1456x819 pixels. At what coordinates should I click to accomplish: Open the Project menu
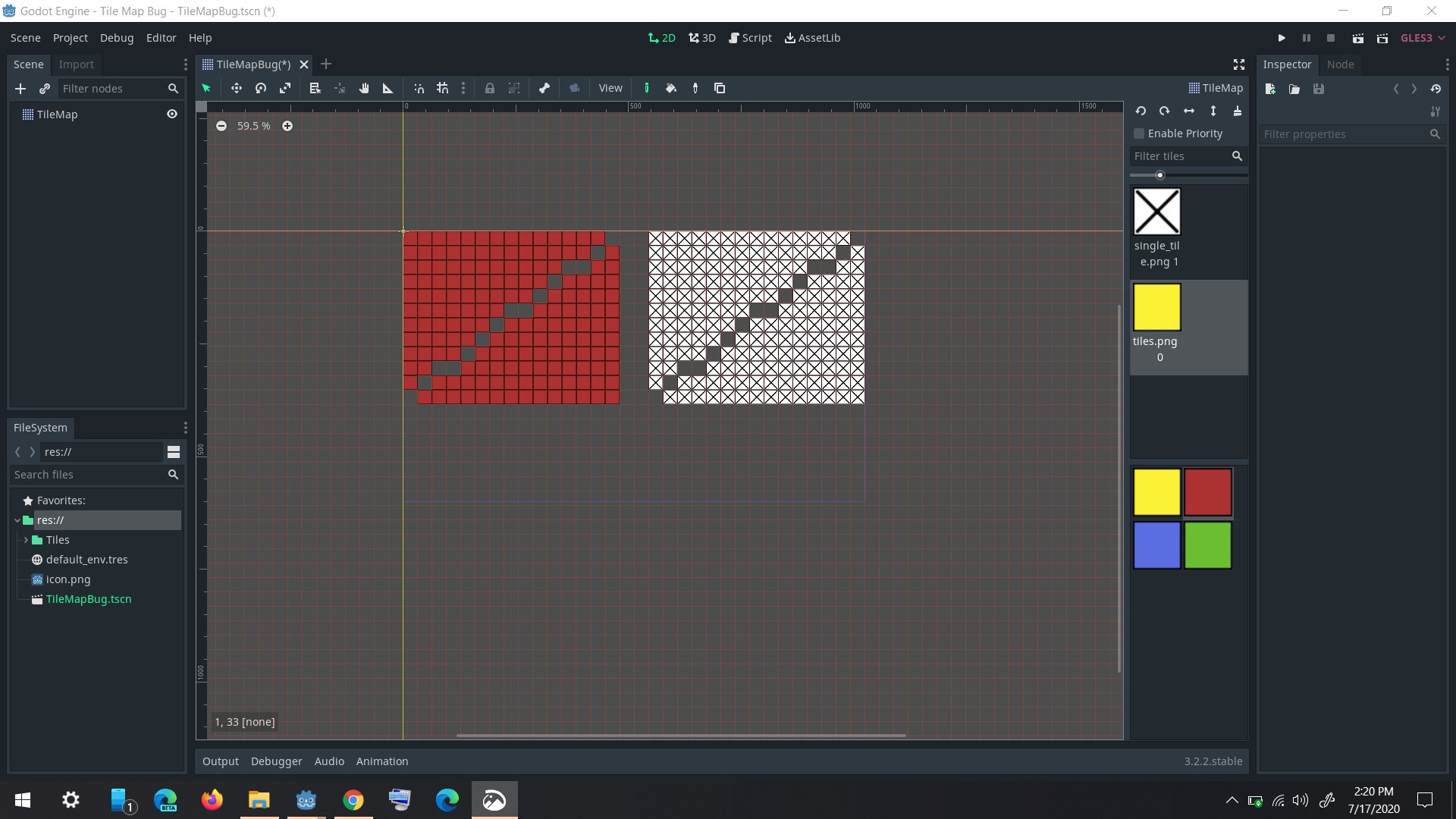click(x=71, y=38)
